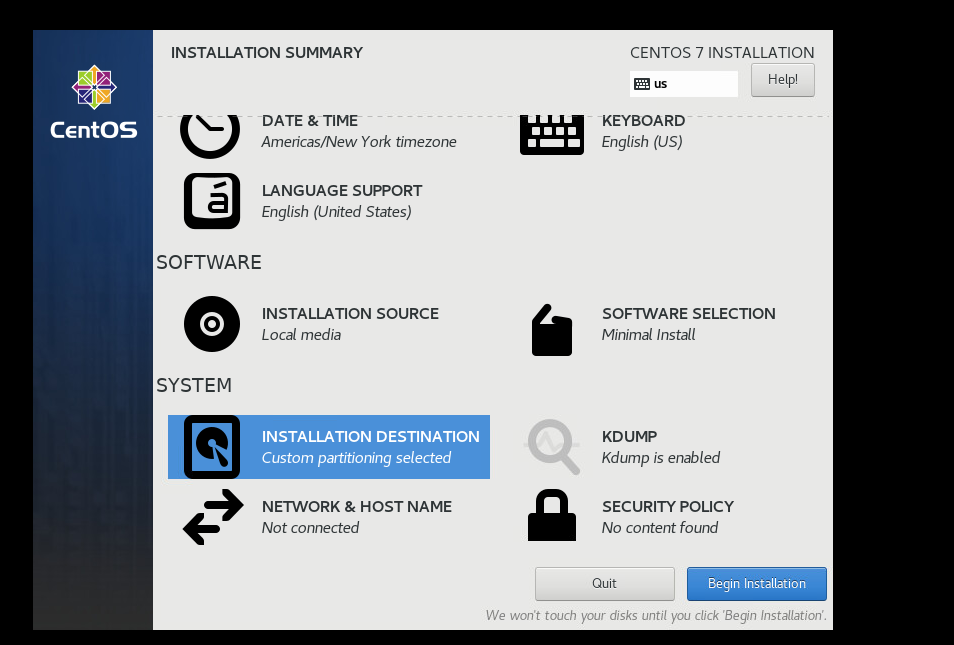
Task: Click the Americas/New York timezone text
Action: point(359,142)
